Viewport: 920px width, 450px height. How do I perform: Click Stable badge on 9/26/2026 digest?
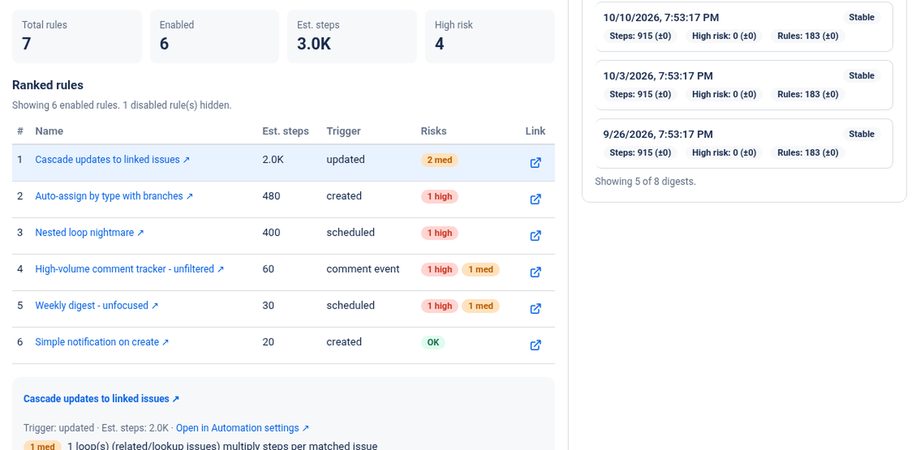pyautogui.click(x=861, y=134)
